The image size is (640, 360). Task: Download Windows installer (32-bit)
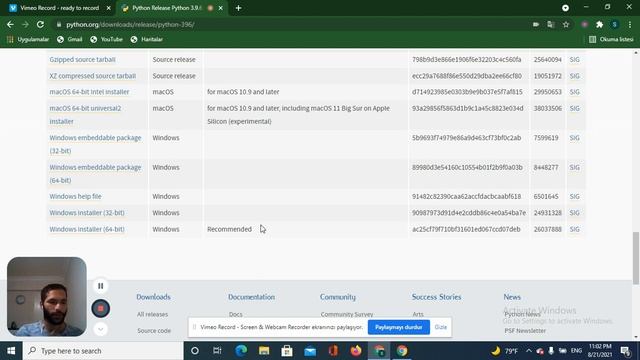coord(87,213)
